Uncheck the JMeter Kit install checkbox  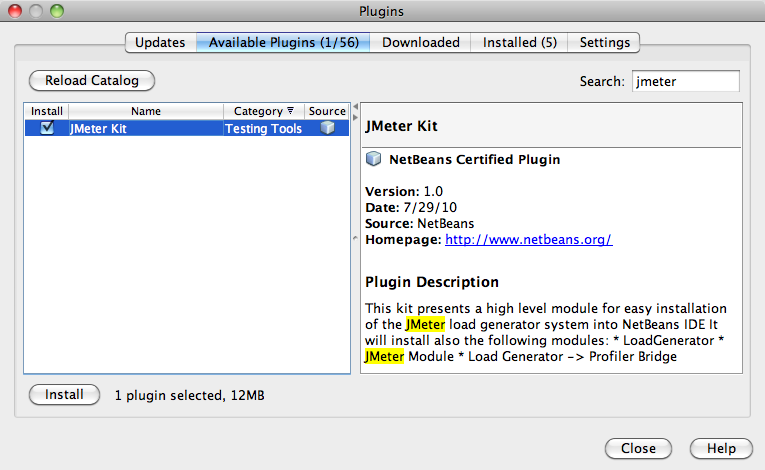[46, 129]
